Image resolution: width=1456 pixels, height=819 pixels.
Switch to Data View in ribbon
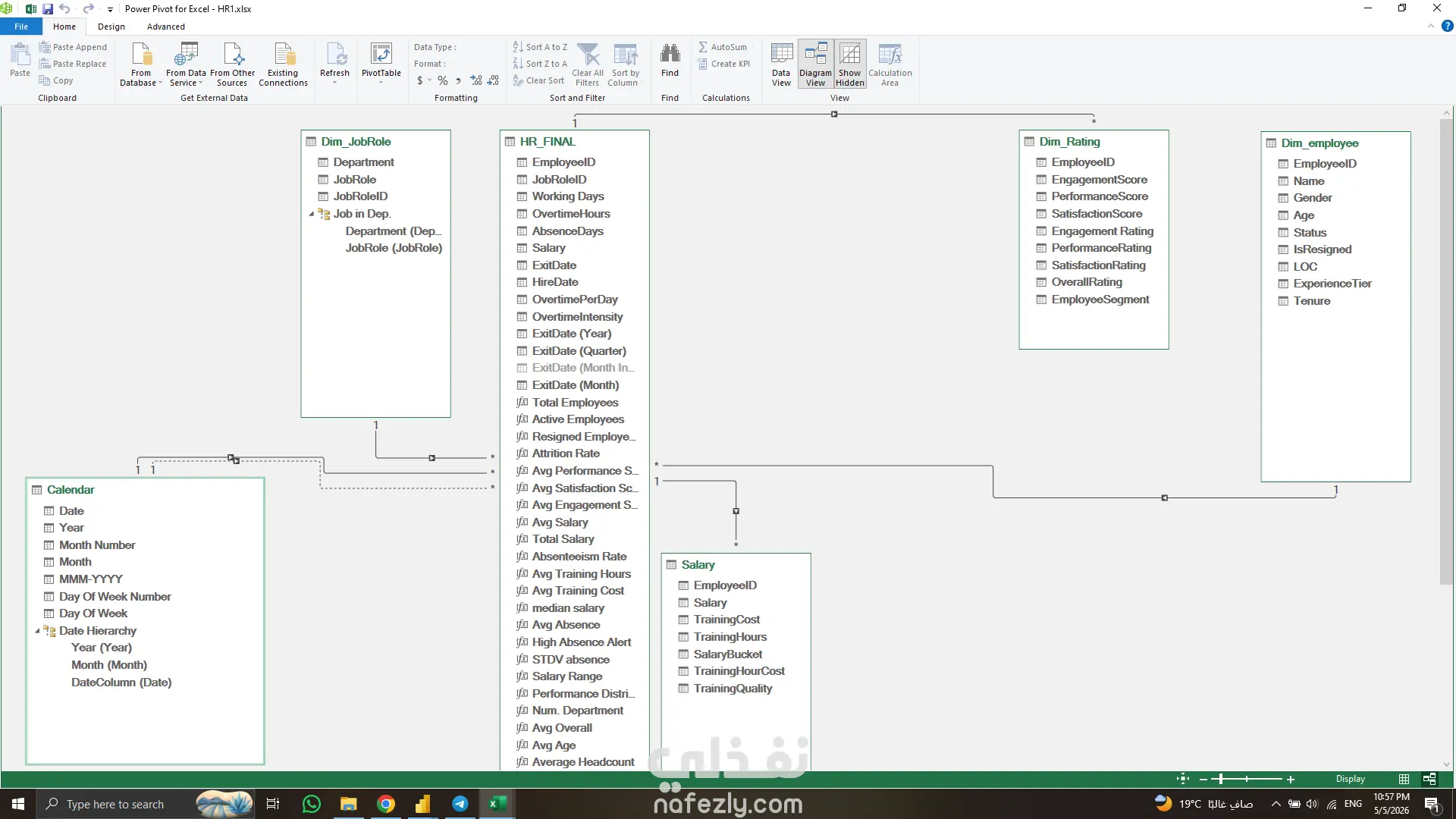click(781, 64)
